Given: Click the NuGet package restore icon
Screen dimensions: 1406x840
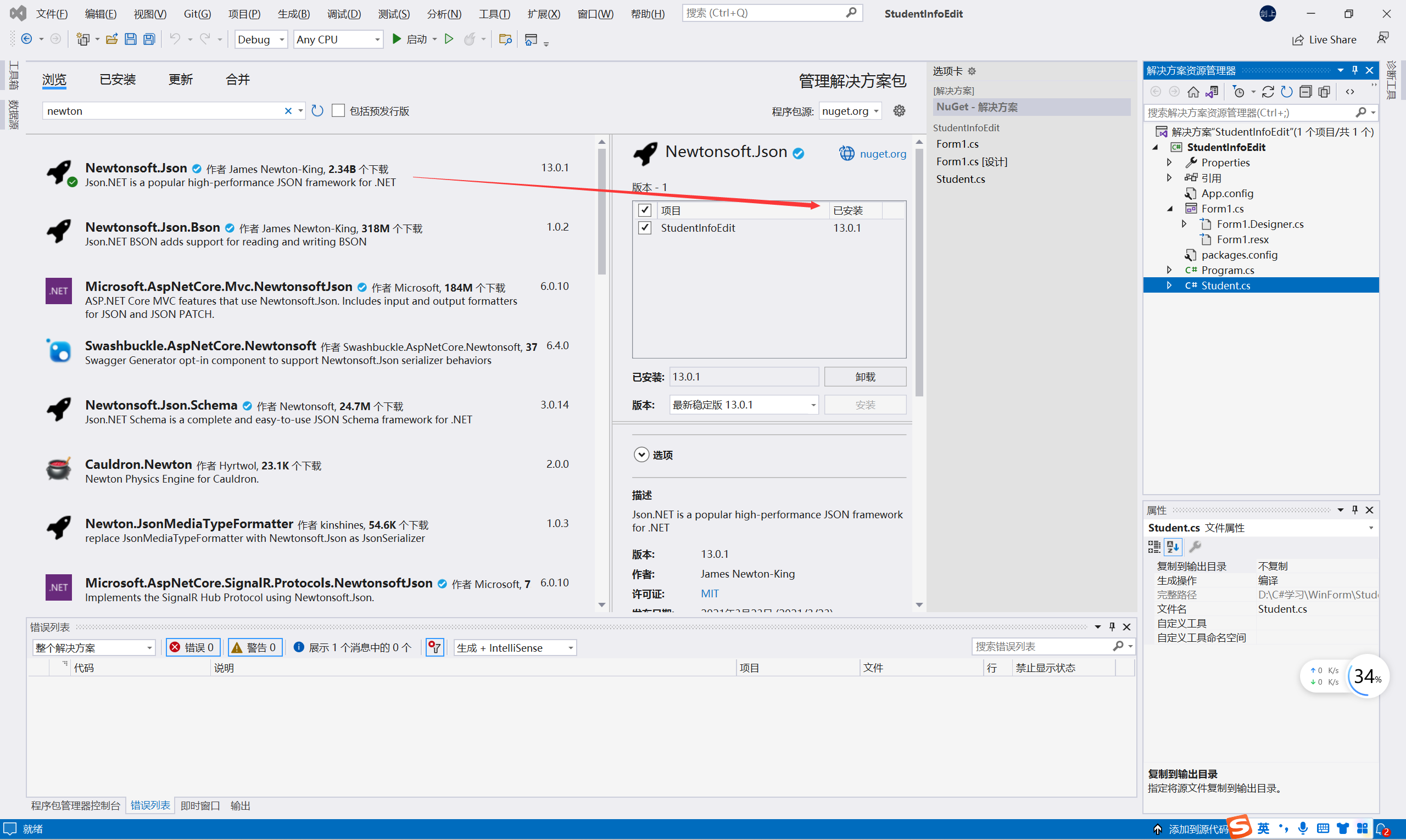Looking at the screenshot, I should [317, 111].
